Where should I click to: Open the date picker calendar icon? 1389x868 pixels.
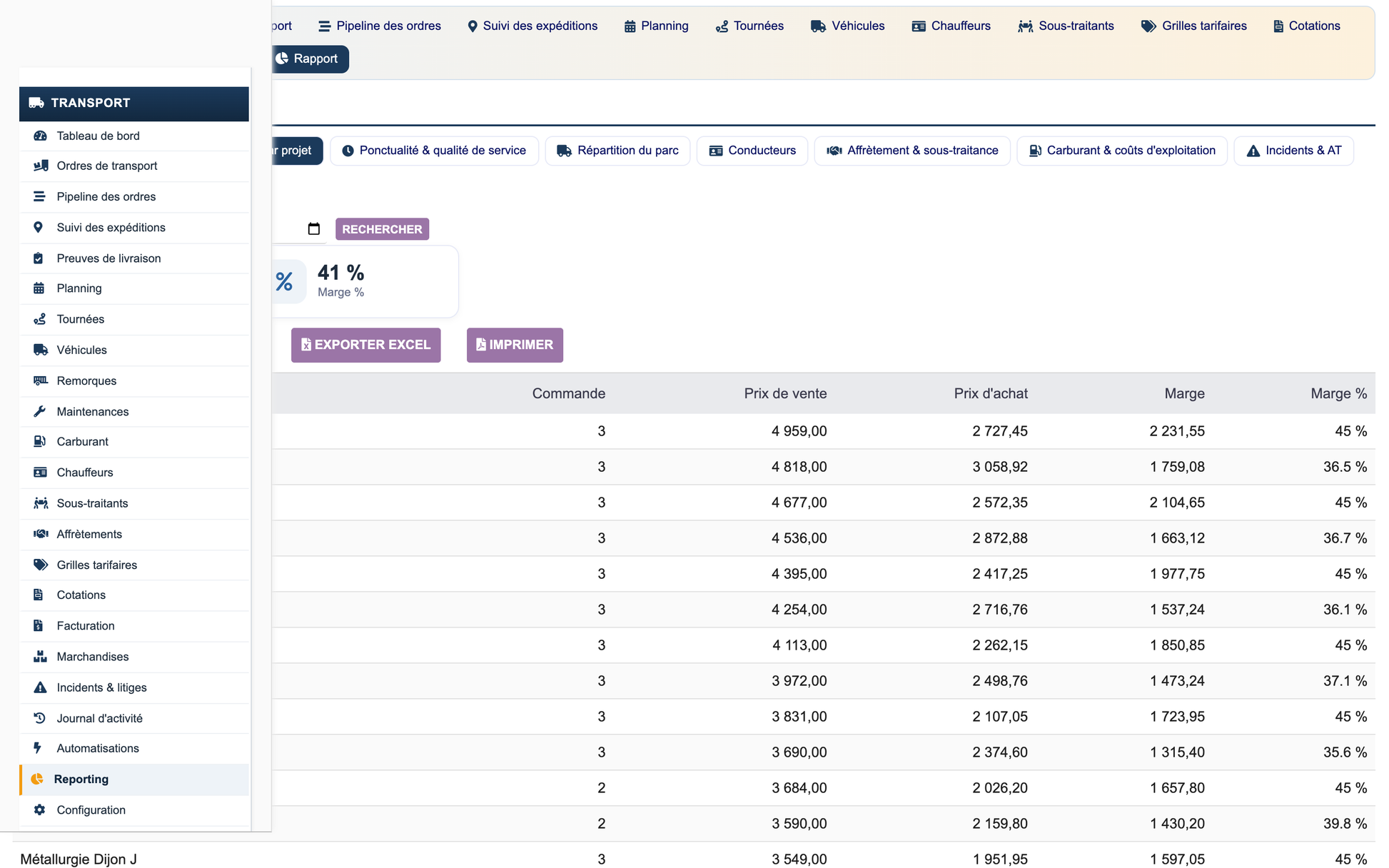(313, 228)
